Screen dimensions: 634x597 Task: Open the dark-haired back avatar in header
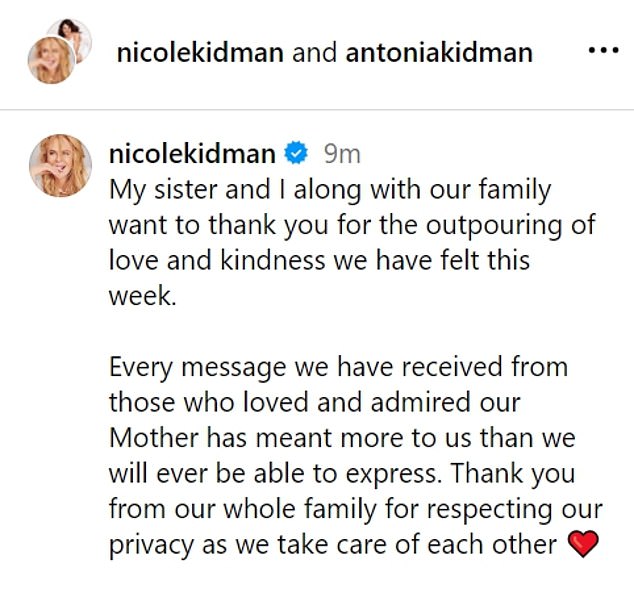point(72,36)
